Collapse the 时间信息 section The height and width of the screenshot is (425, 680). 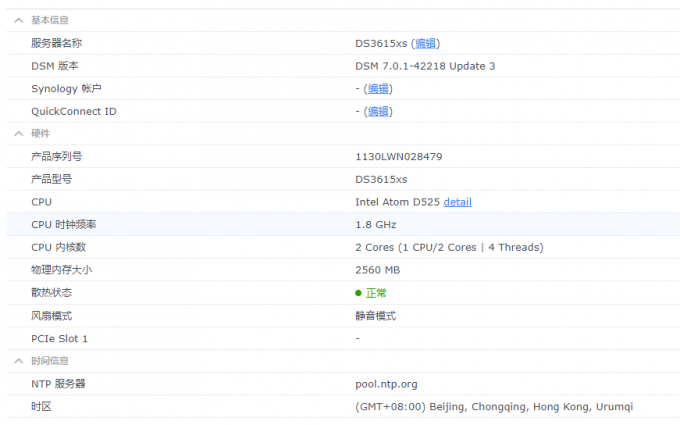coord(19,361)
